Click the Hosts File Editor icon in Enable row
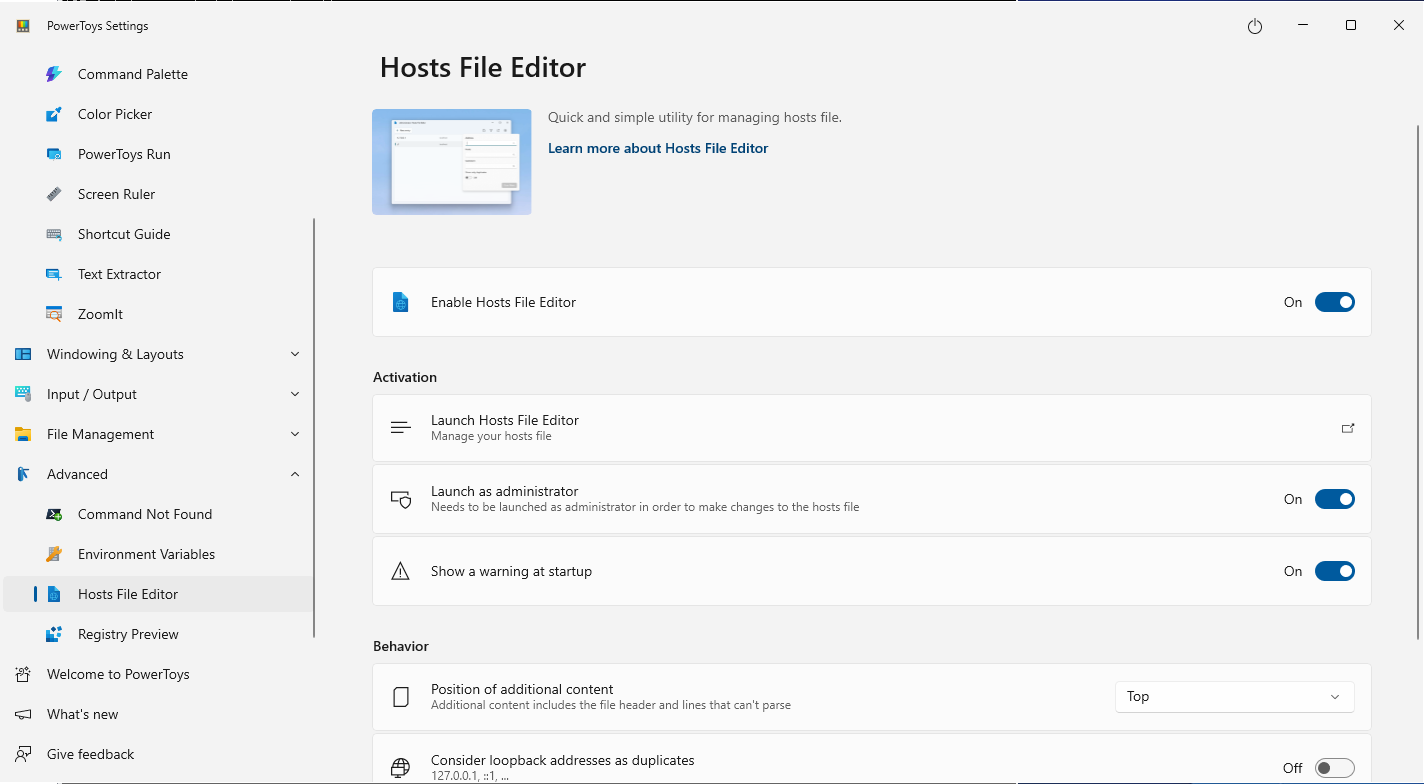 (x=401, y=302)
